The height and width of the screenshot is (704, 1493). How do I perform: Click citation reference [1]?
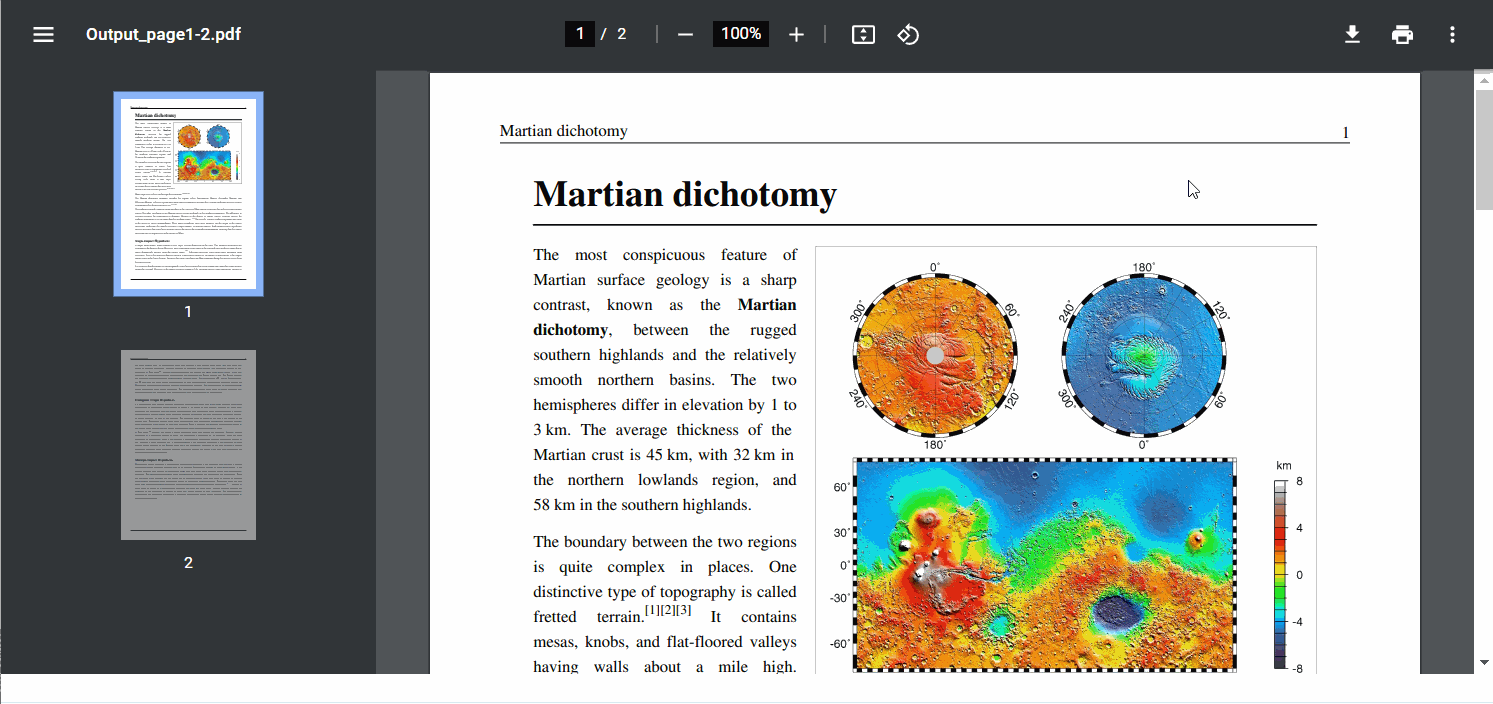click(x=652, y=610)
